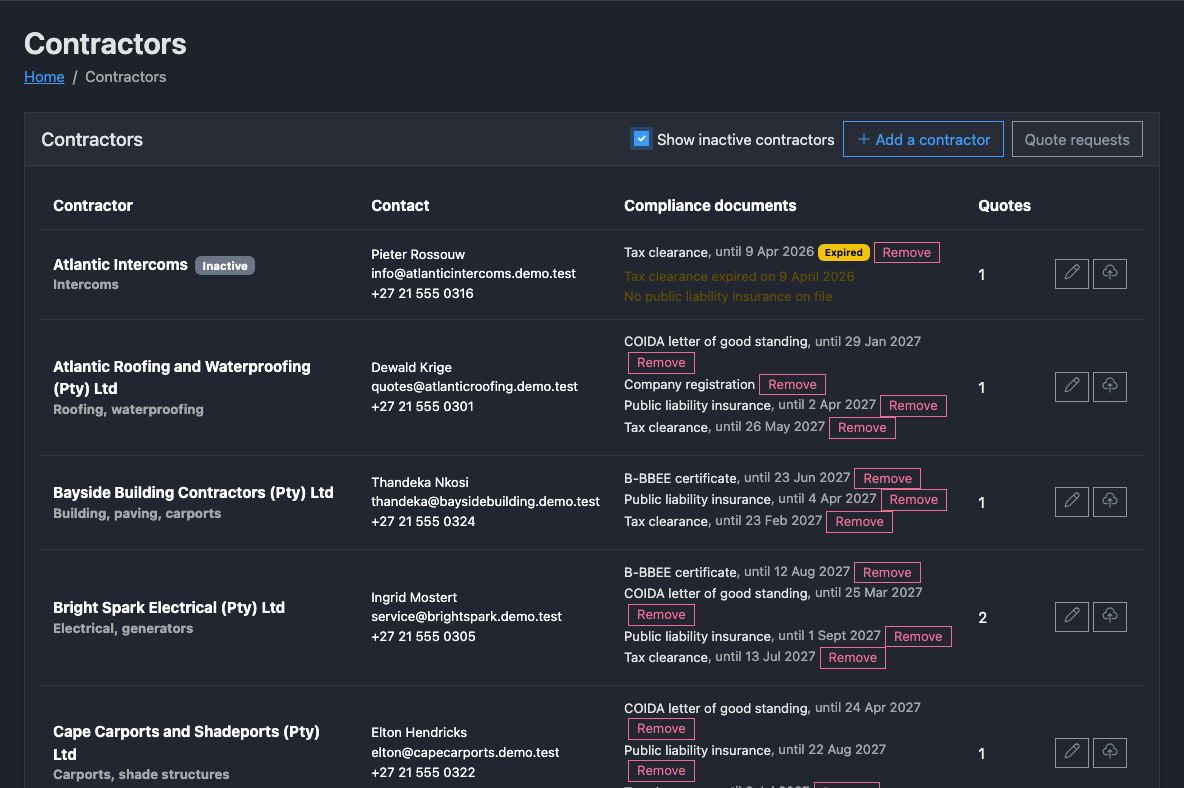Edit Atlantic Roofing and Waterproofing contractor
This screenshot has width=1184, height=788.
point(1071,386)
